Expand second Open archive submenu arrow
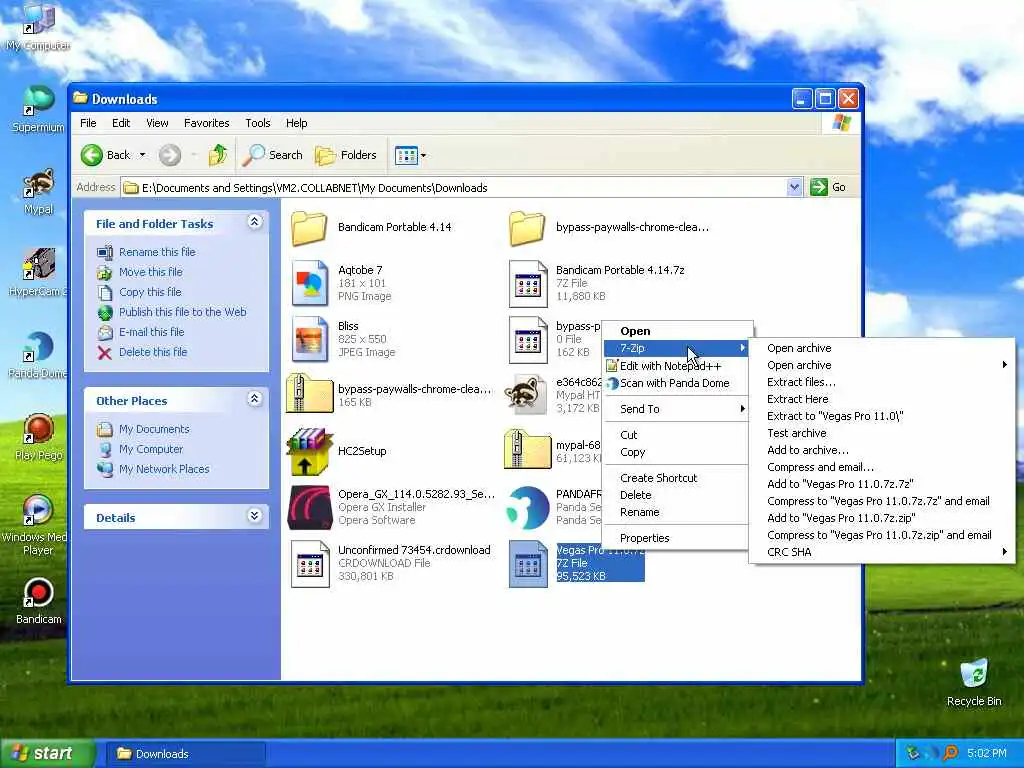The height and width of the screenshot is (768, 1024). coord(1004,365)
